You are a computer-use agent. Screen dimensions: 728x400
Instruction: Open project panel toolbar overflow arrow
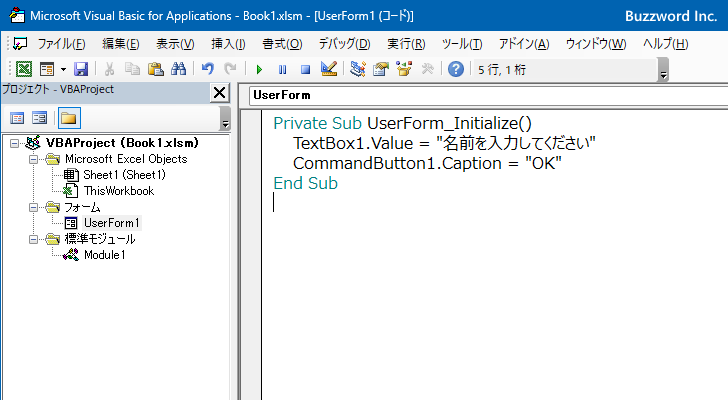coord(225,118)
